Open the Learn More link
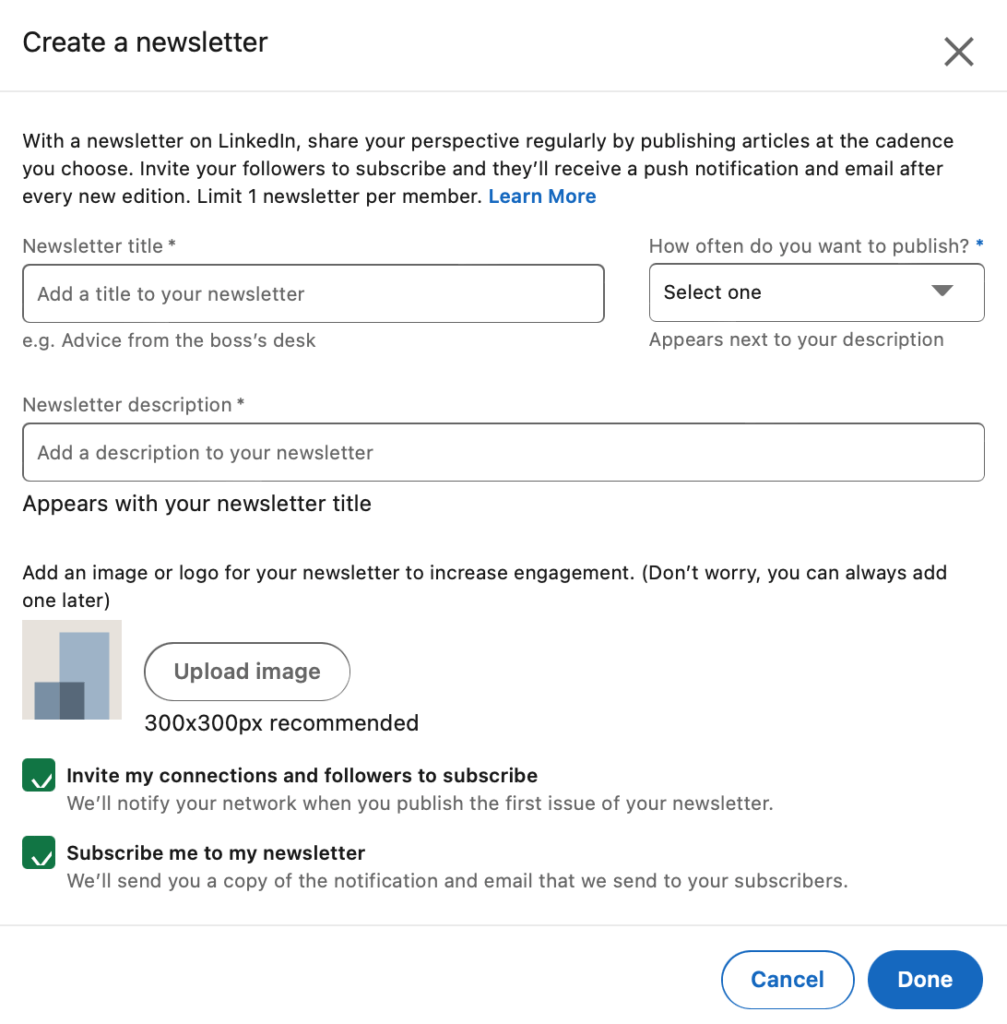Image resolution: width=1007 pixels, height=1024 pixels. [542, 197]
